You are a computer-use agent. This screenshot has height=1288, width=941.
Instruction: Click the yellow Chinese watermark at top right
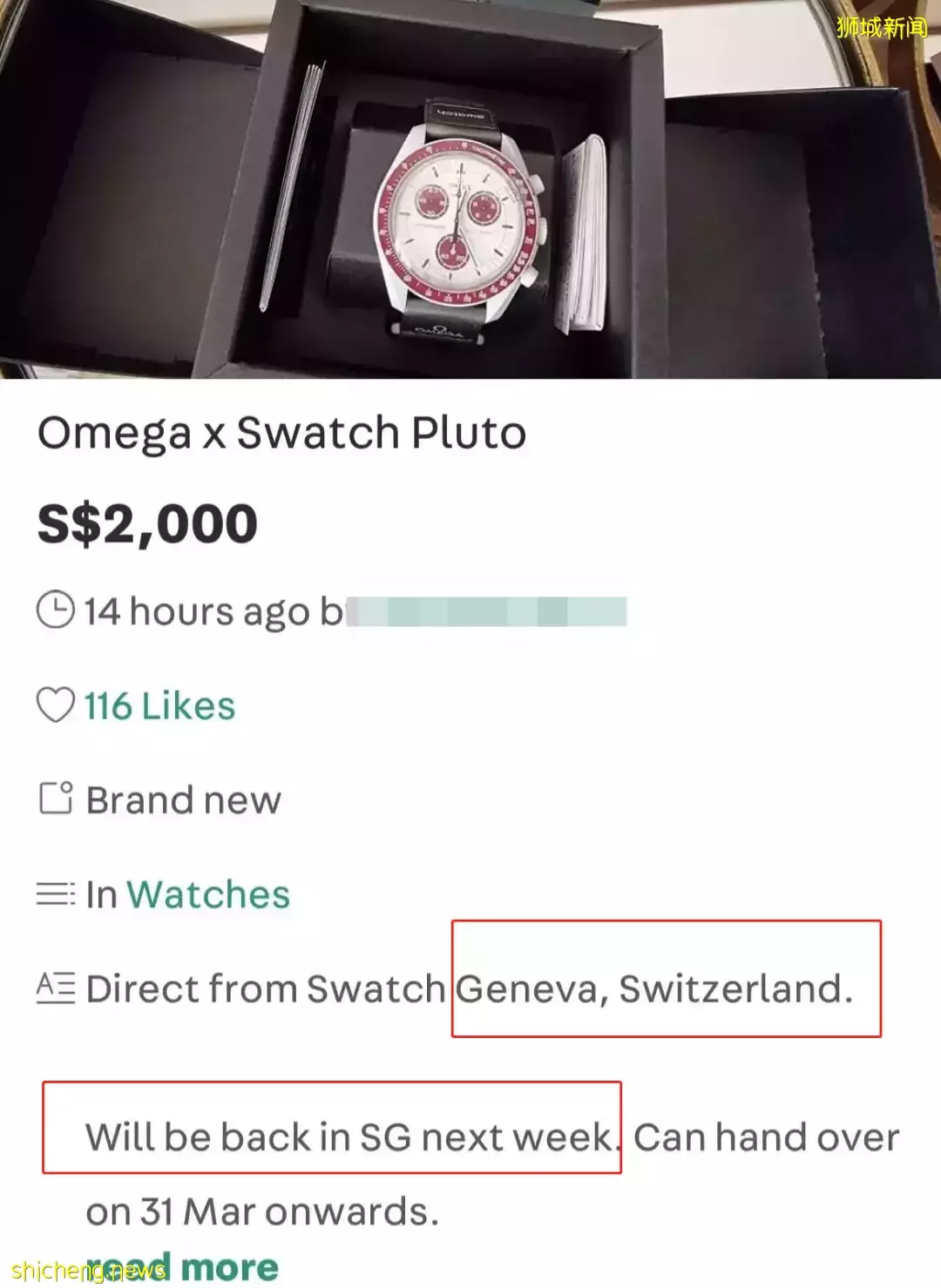881,27
